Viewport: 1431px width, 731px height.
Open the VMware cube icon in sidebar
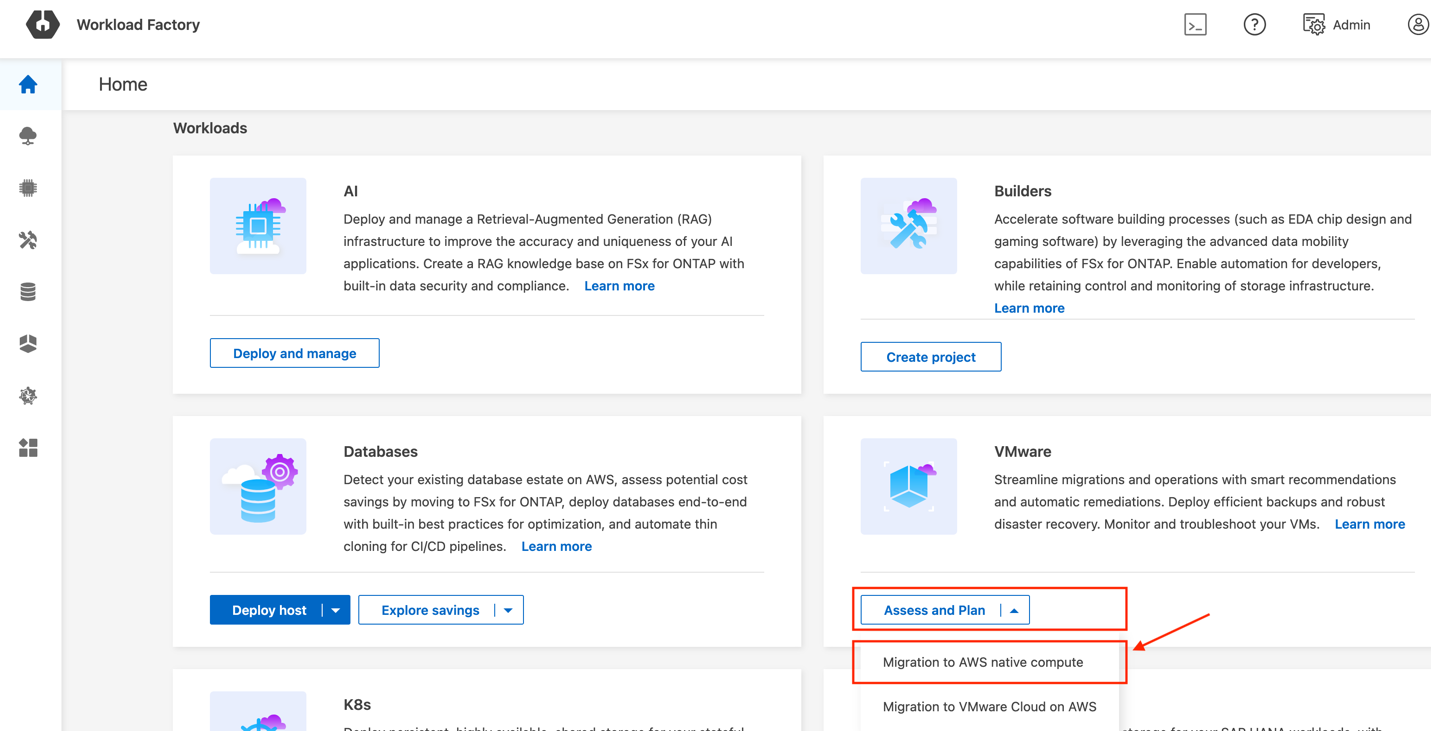coord(28,344)
